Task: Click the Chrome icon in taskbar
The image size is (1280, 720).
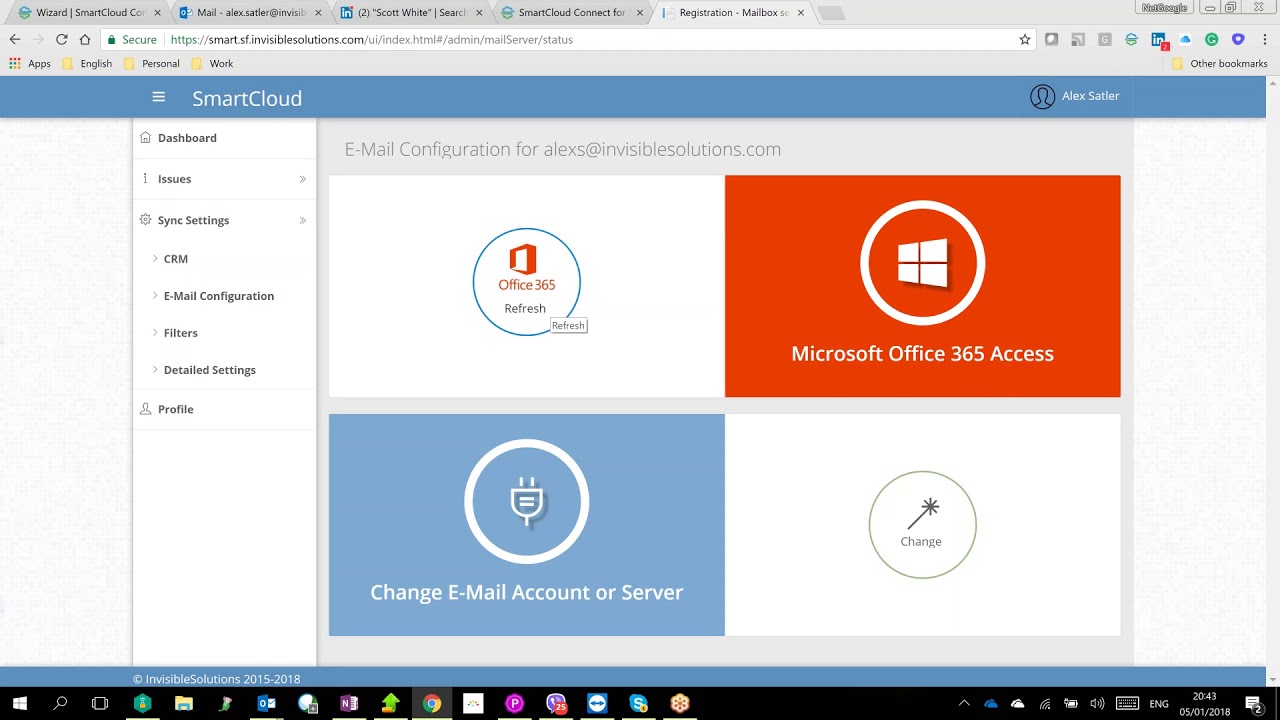Action: point(431,703)
